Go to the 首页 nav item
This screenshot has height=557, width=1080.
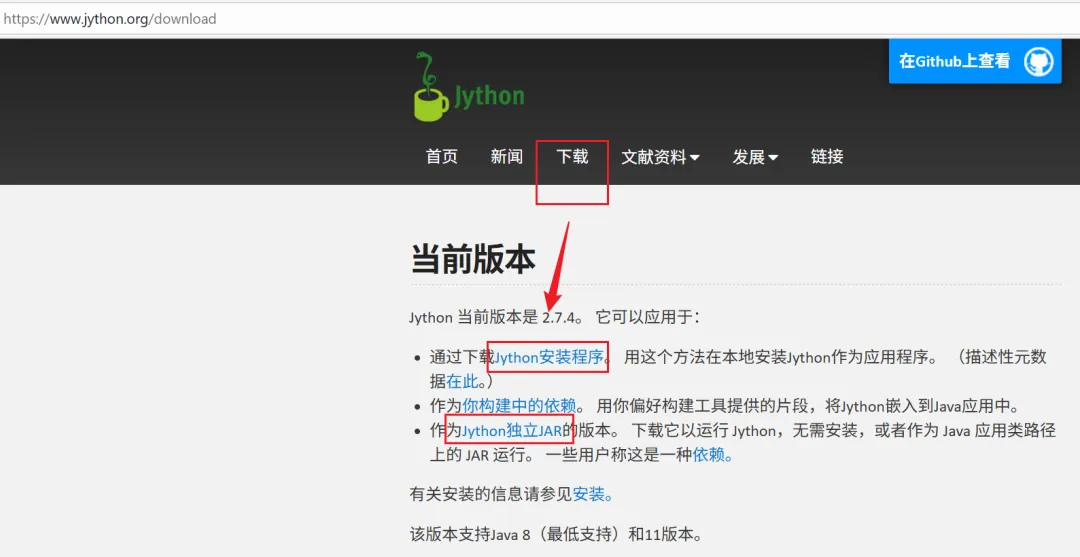442,157
